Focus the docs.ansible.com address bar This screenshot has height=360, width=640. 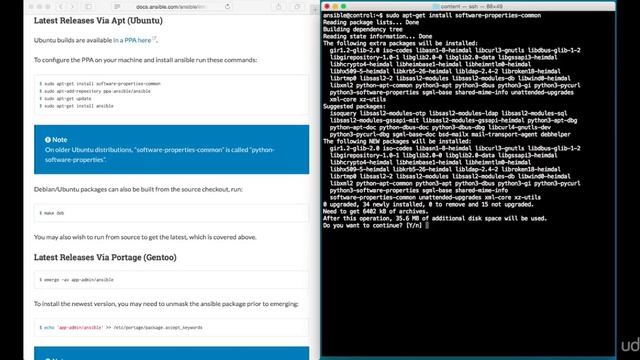[171, 7]
